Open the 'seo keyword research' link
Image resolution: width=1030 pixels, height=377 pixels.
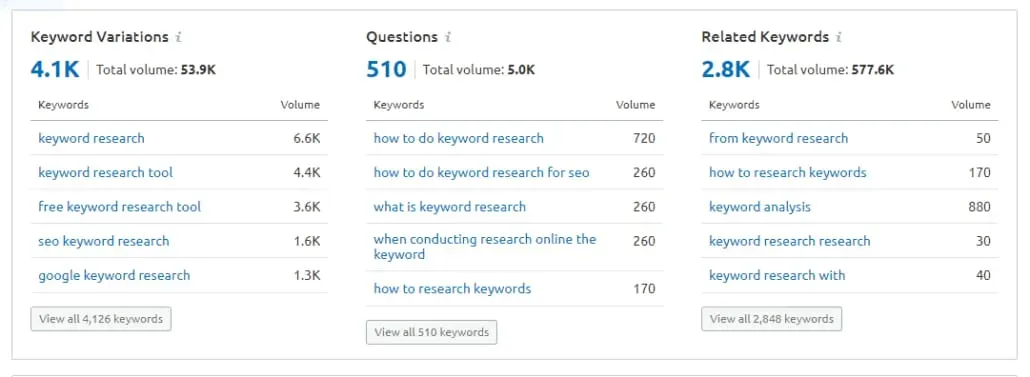[104, 241]
